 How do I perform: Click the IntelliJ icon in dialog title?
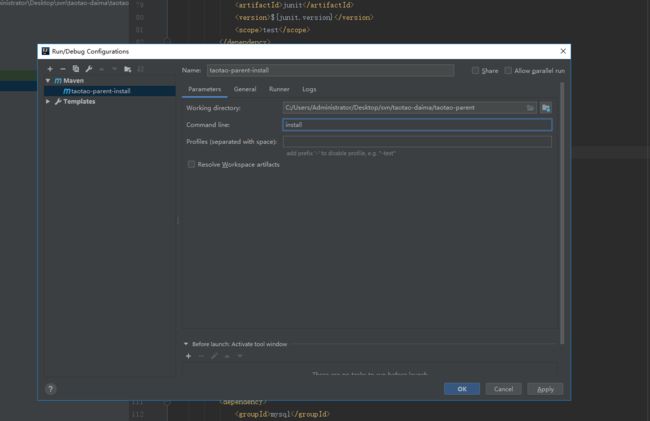46,51
